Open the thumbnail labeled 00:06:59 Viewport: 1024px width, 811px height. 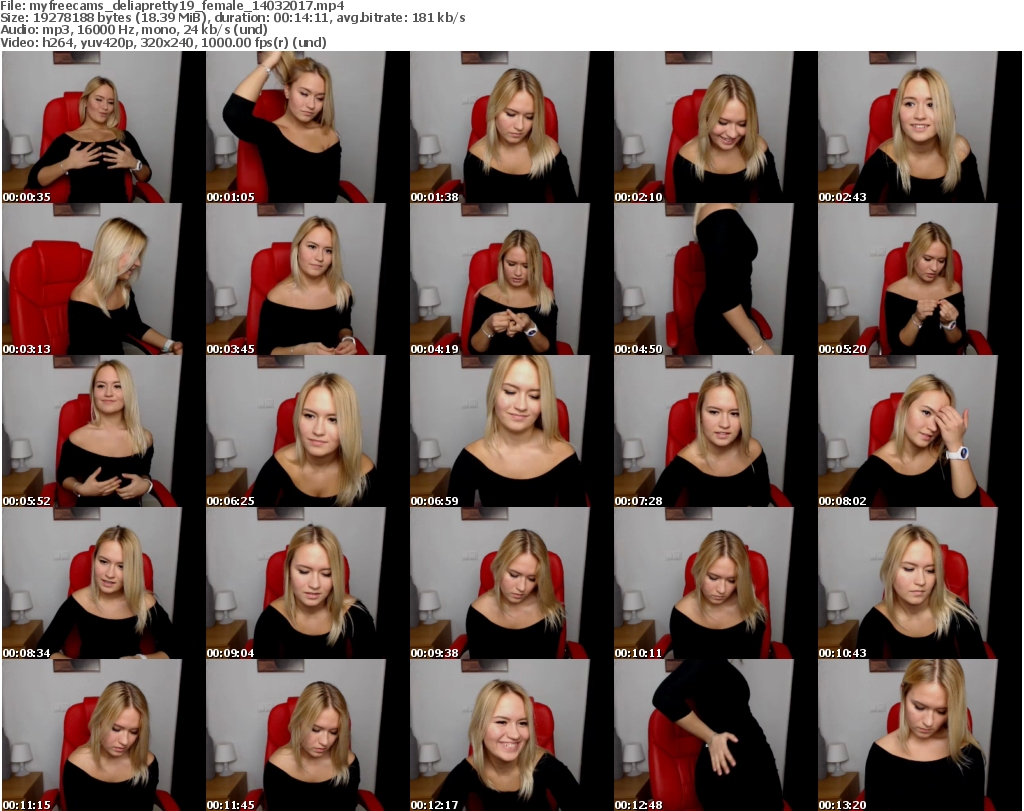pyautogui.click(x=511, y=431)
